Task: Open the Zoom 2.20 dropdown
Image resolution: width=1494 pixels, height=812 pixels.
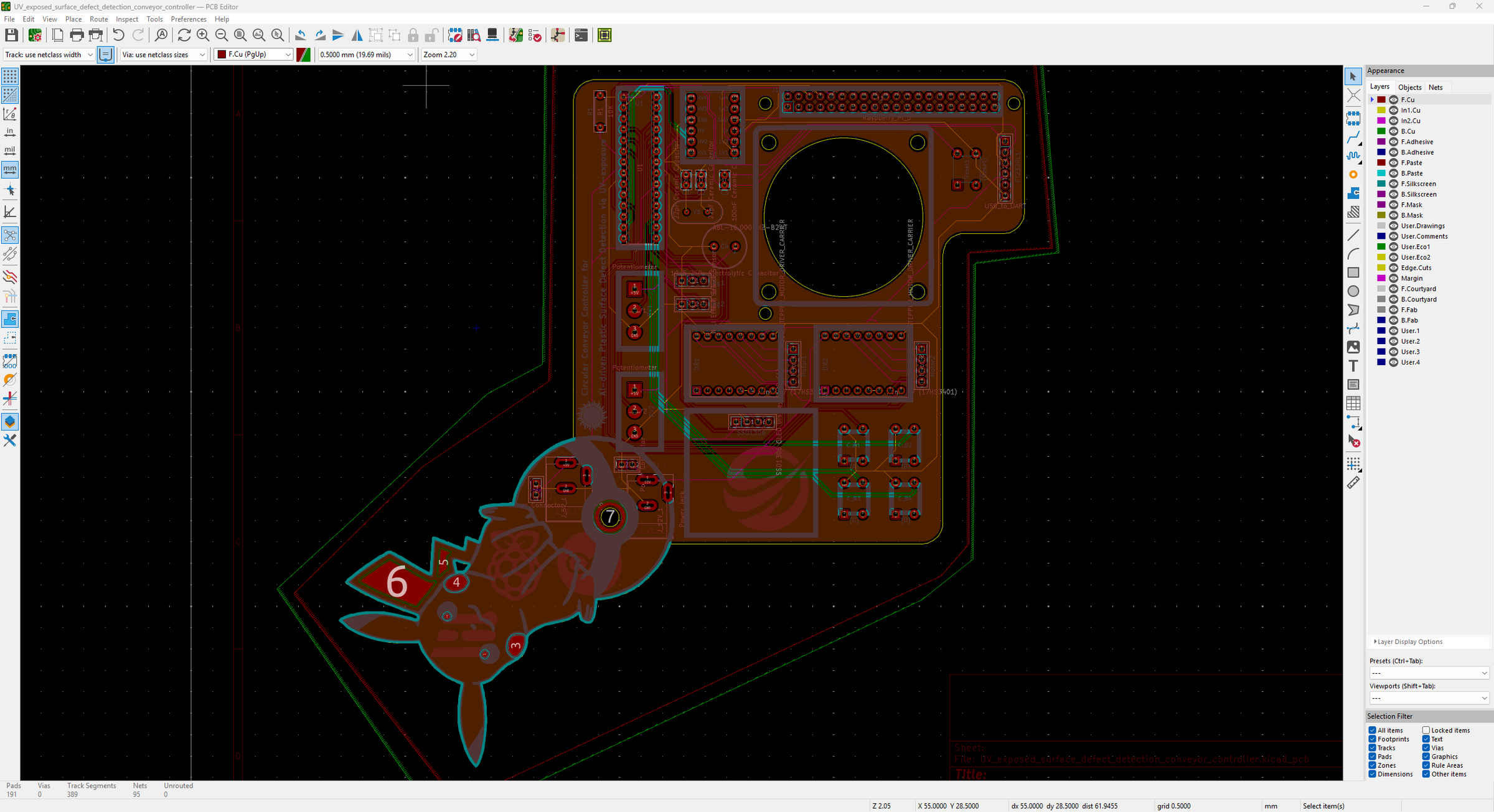Action: point(449,55)
